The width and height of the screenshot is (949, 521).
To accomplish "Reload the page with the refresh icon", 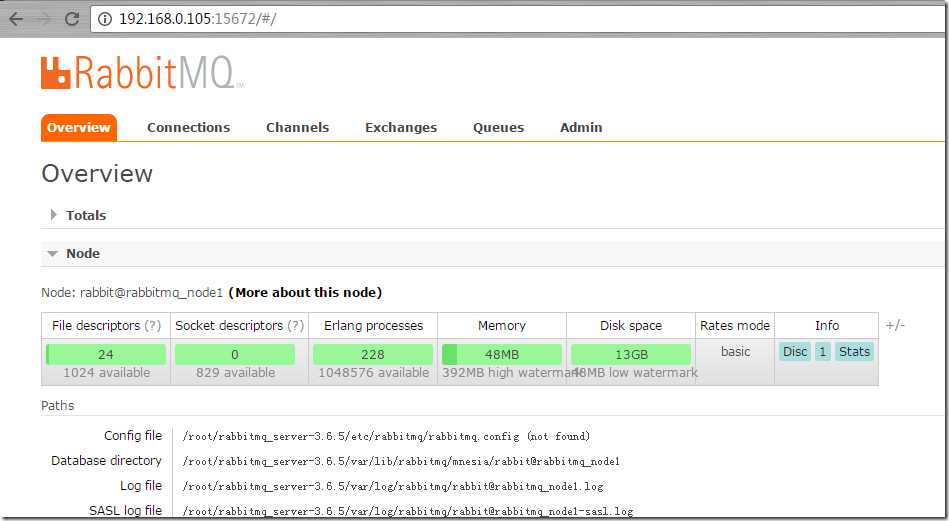I will tap(72, 19).
